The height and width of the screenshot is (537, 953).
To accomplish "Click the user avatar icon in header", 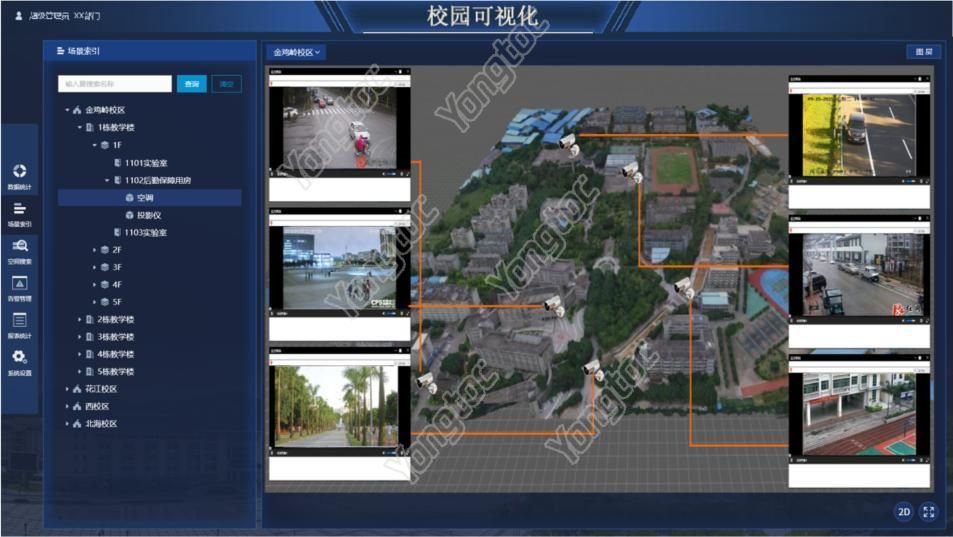I will point(19,16).
